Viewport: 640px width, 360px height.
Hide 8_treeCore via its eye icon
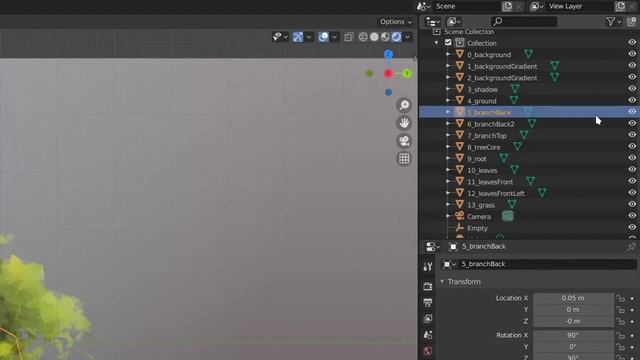tap(632, 146)
